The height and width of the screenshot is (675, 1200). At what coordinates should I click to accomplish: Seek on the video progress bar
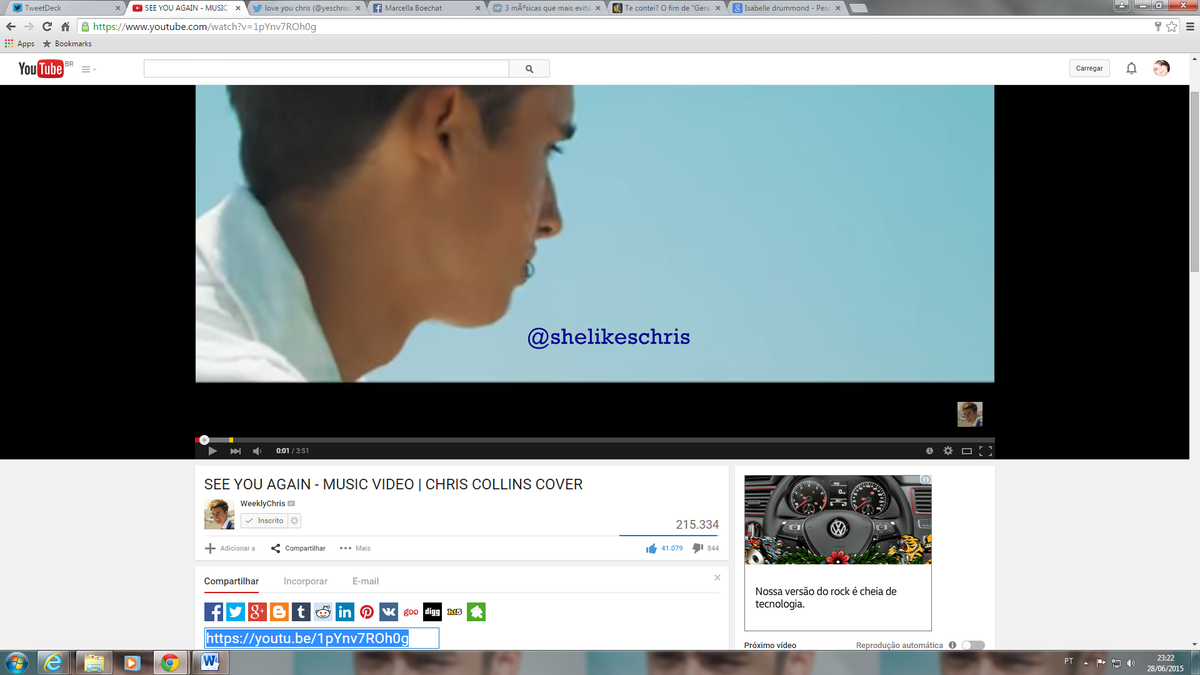(x=594, y=439)
